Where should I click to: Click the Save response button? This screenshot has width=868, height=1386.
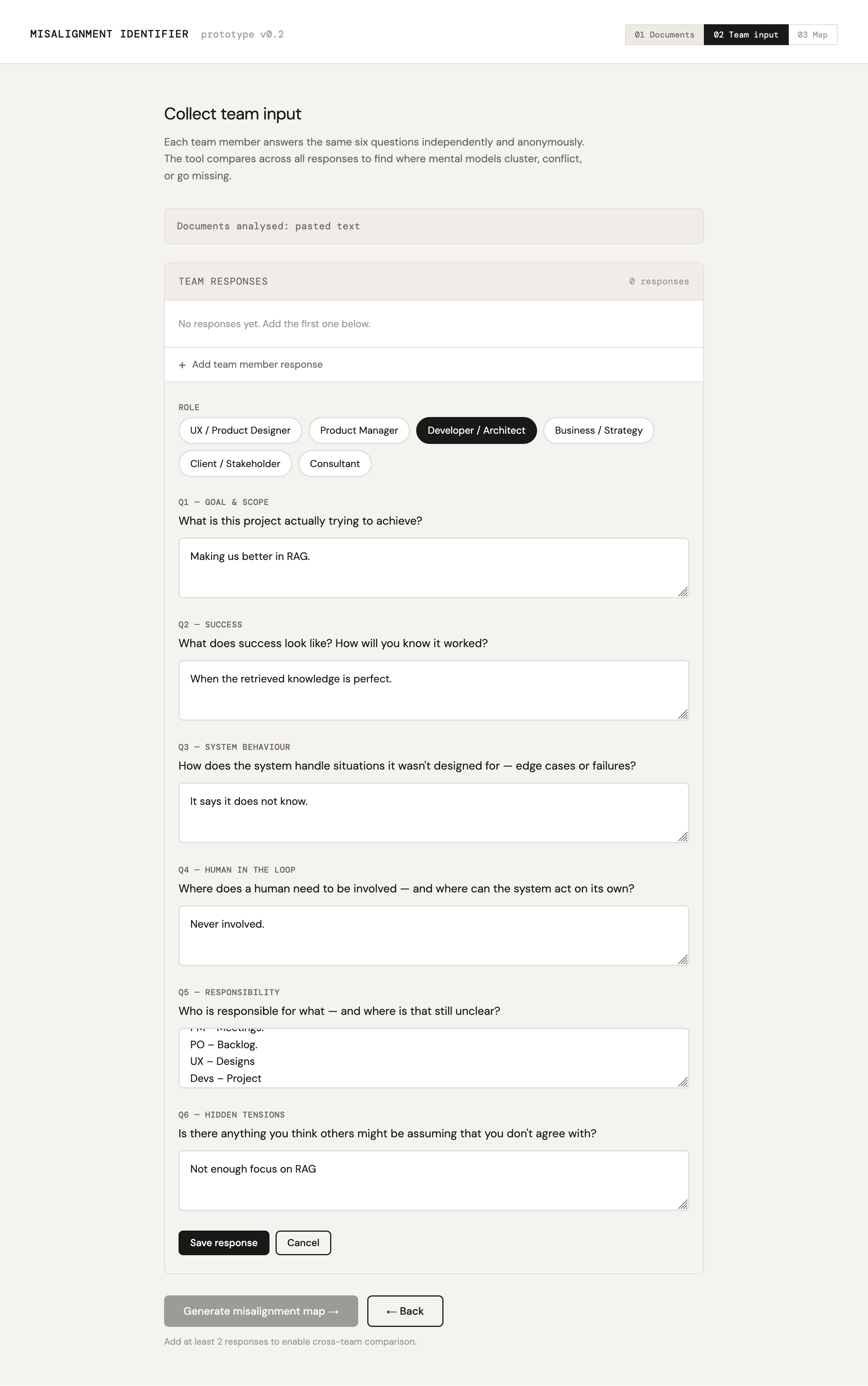pos(224,1243)
